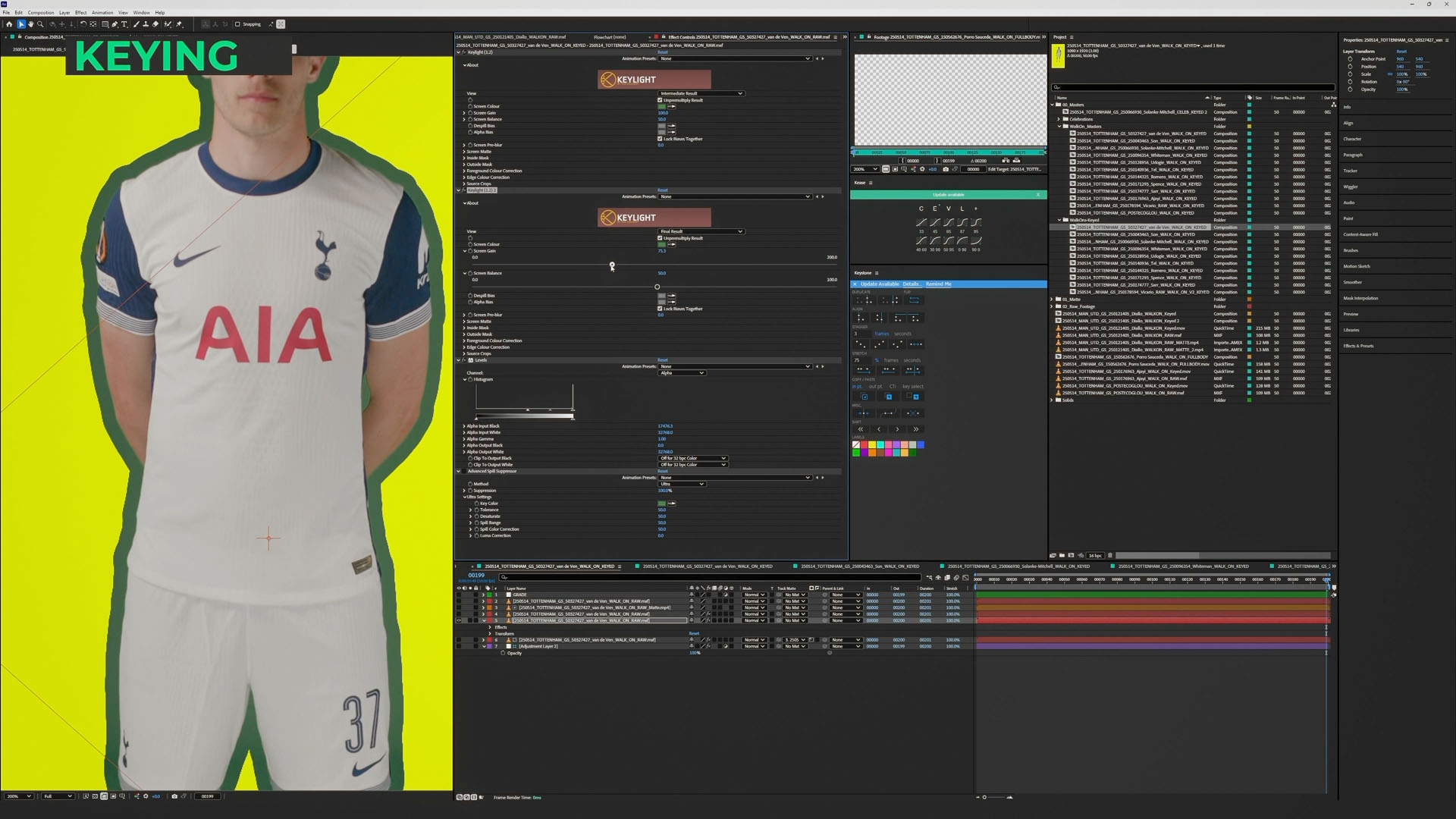Open layer 6 Track Matte dropdown
Image resolution: width=1456 pixels, height=819 pixels.
coord(795,639)
